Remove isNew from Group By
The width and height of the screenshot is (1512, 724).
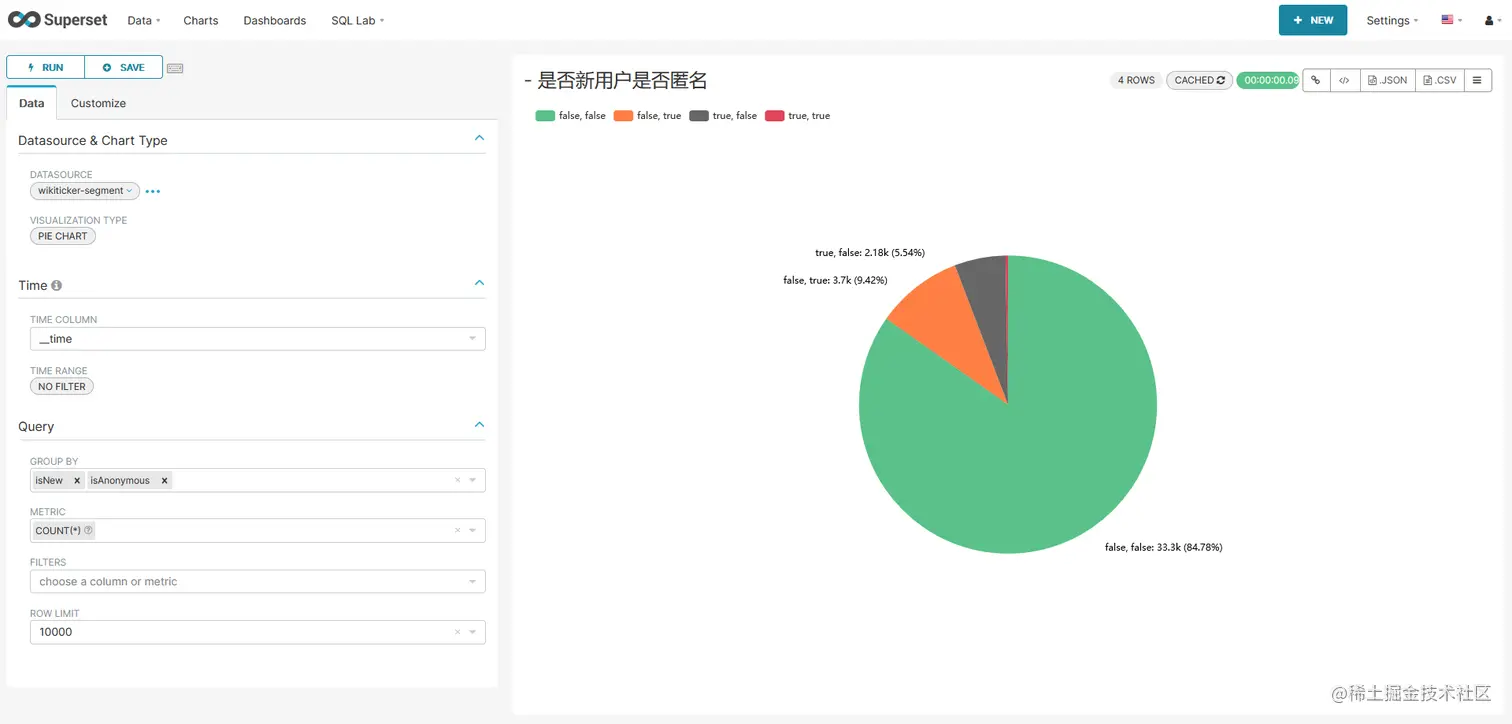click(x=77, y=481)
